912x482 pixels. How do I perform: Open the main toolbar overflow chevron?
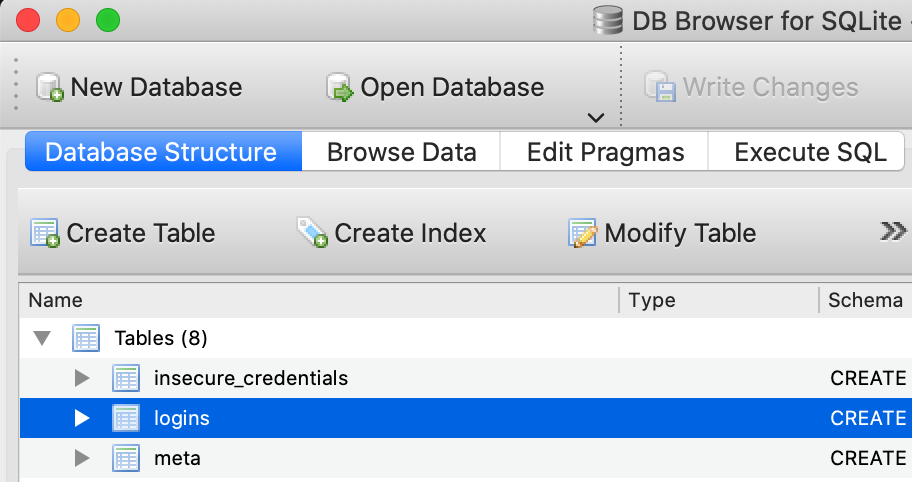(596, 118)
